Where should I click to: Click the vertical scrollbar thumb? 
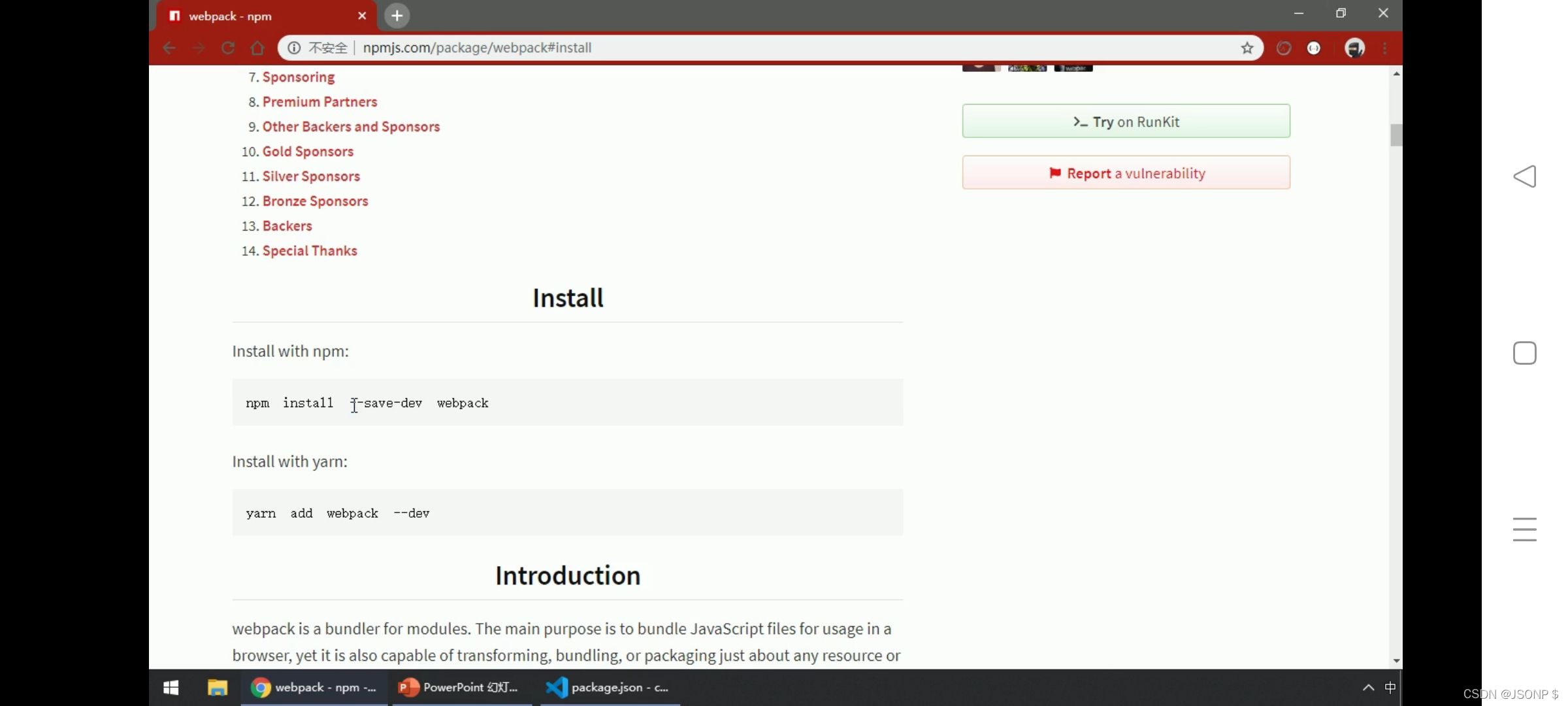tap(1396, 135)
